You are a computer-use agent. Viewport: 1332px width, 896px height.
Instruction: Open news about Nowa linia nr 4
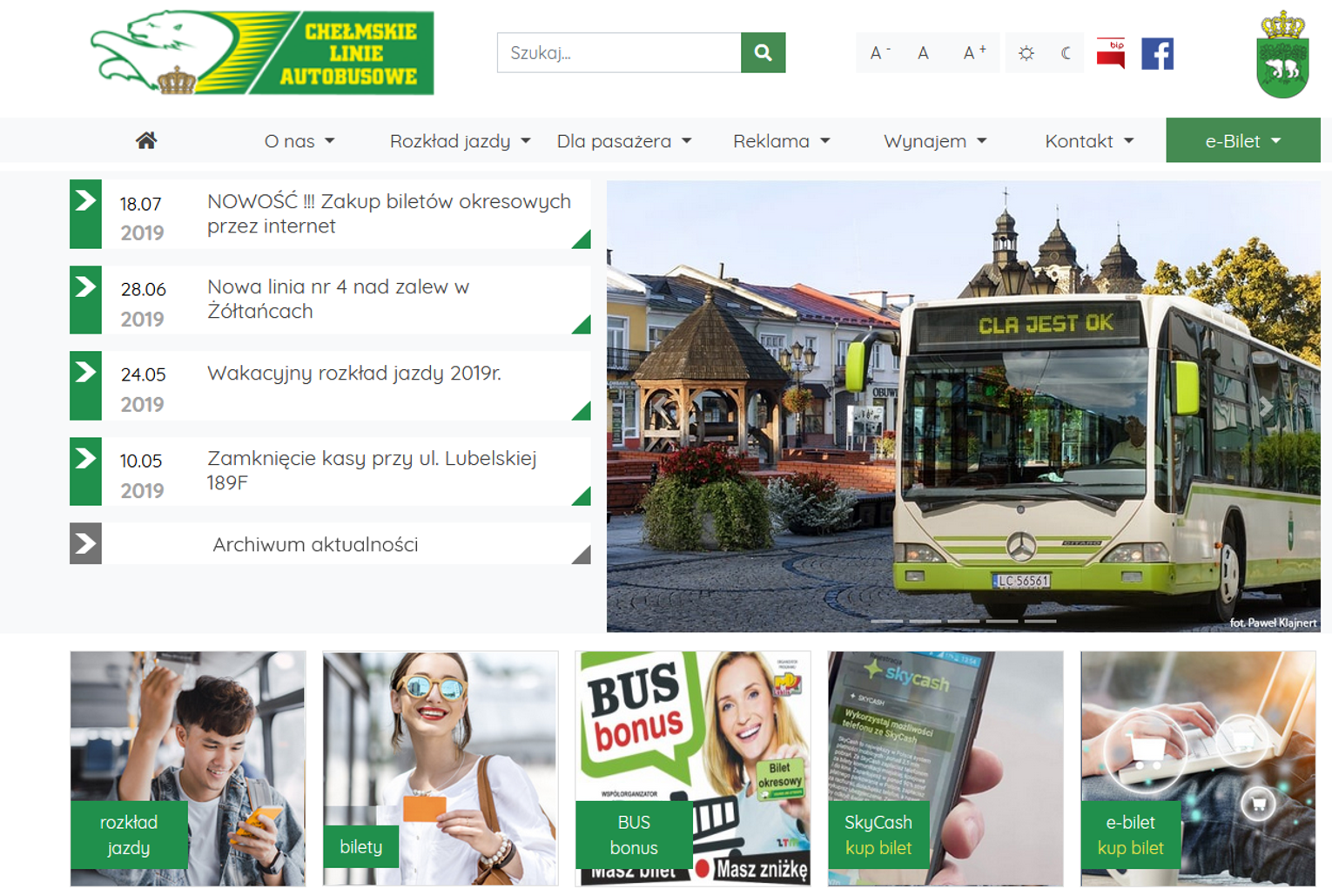point(338,299)
